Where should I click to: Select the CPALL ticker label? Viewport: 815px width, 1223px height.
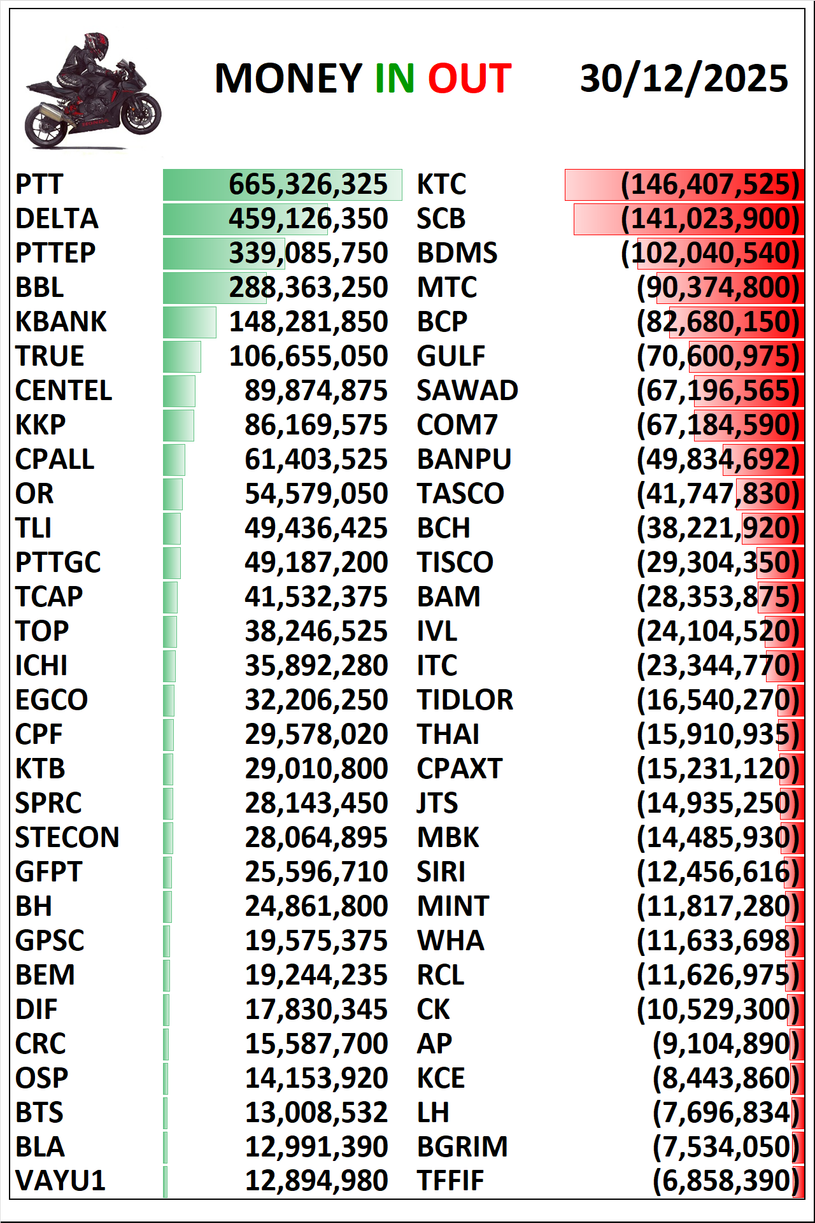pos(55,459)
